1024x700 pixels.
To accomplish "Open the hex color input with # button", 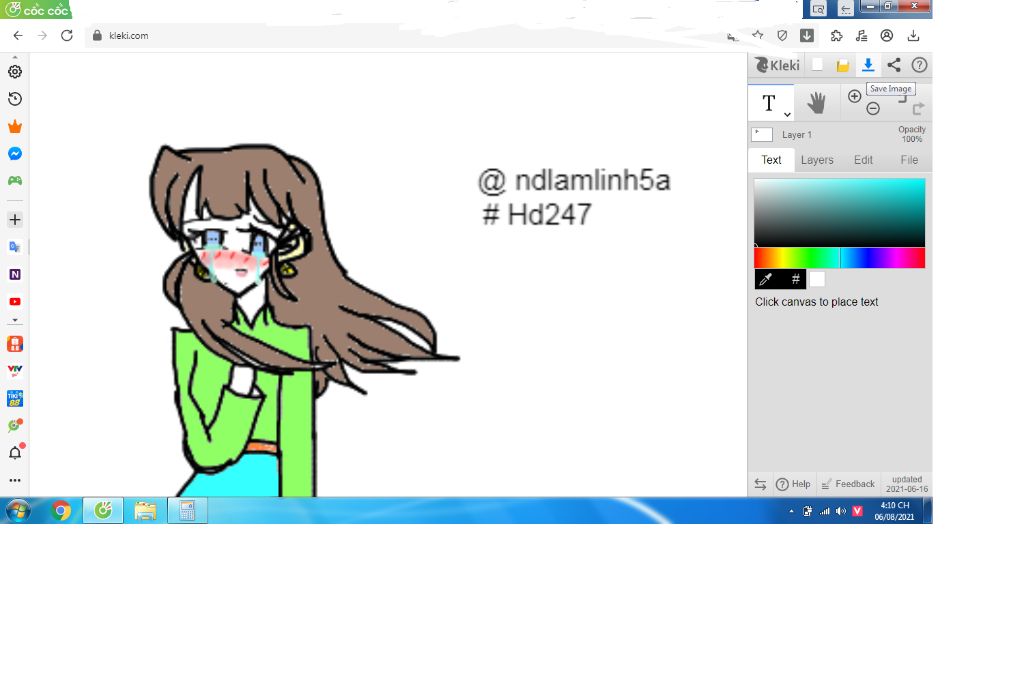I will coord(795,279).
